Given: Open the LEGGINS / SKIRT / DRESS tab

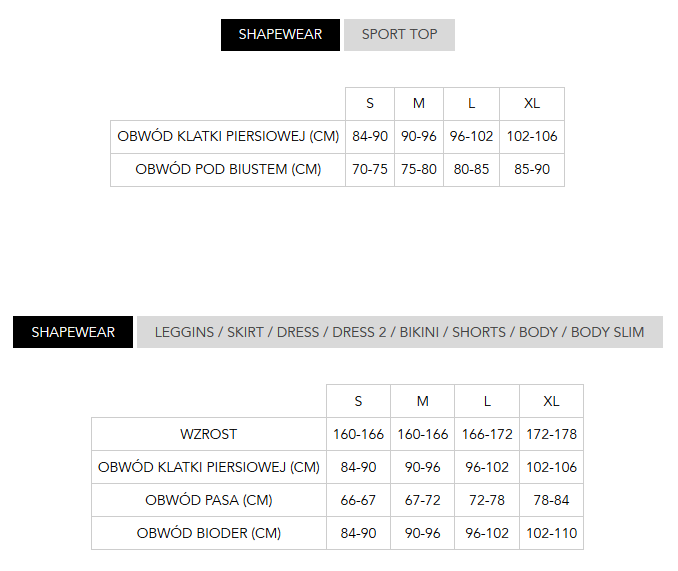Looking at the screenshot, I should [x=399, y=332].
